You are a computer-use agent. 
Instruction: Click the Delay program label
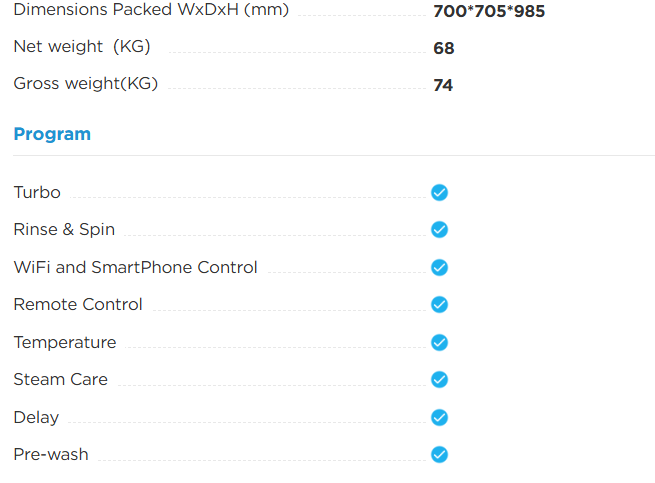36,418
